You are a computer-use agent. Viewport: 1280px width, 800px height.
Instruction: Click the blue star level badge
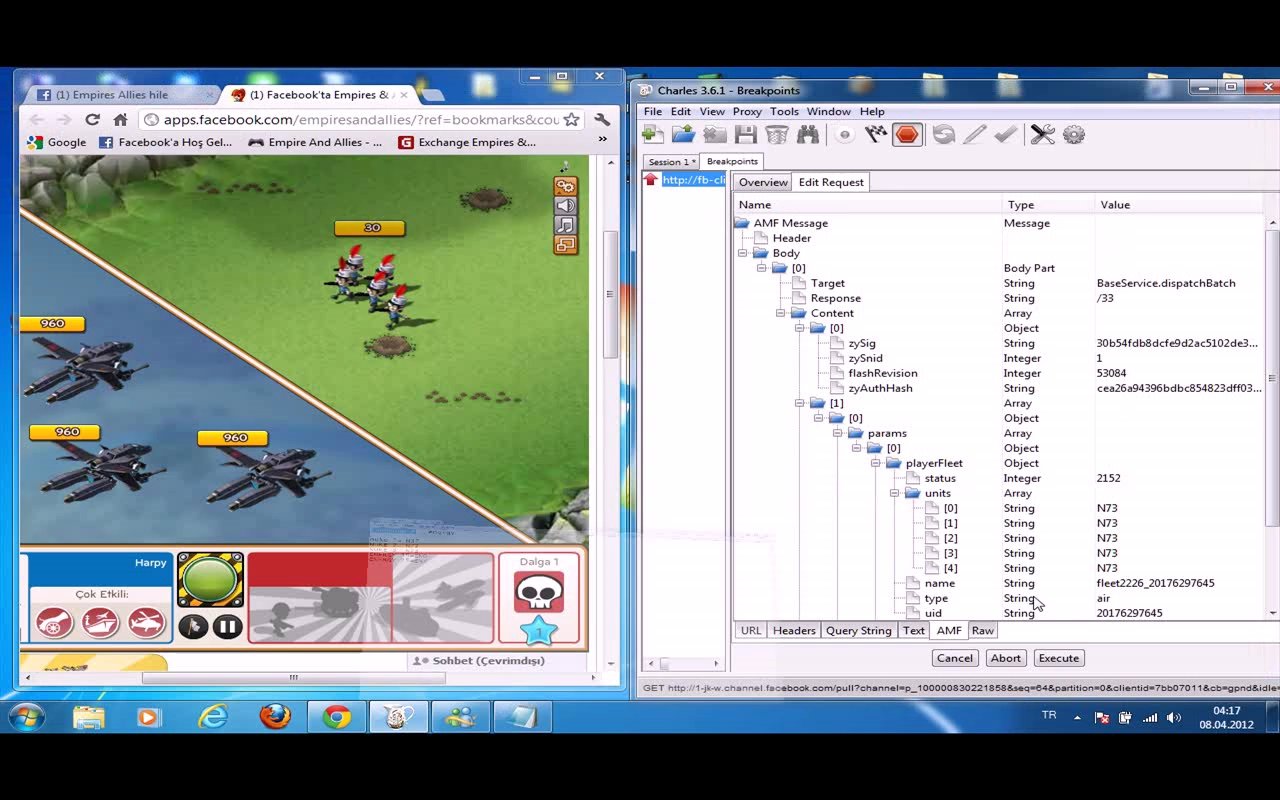pos(539,630)
